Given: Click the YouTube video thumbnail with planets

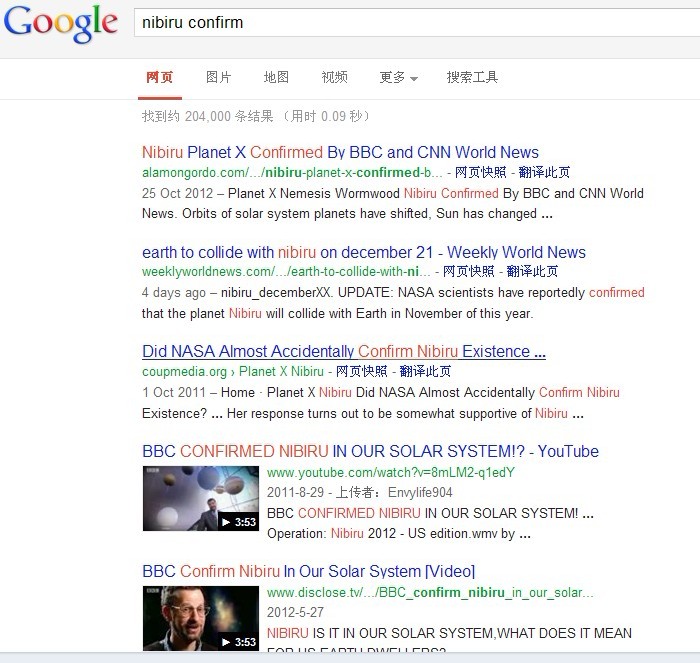Looking at the screenshot, I should [201, 498].
